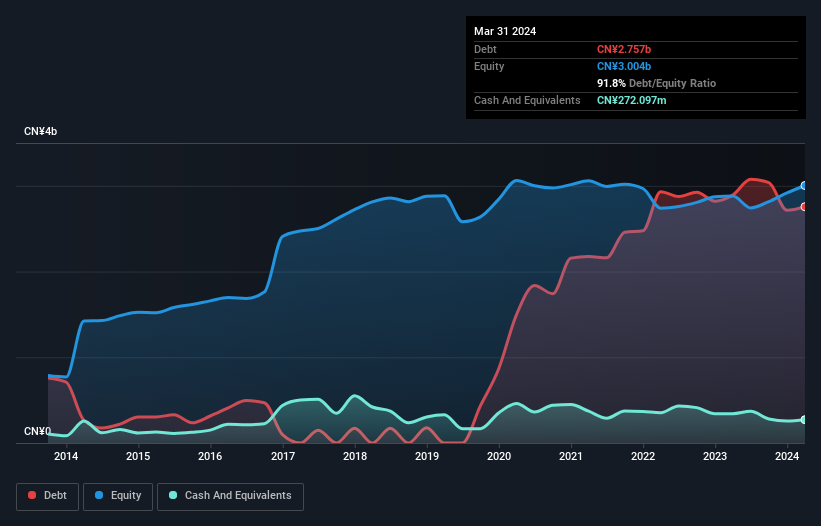Click the 2017 year on the time axis

tap(282, 457)
